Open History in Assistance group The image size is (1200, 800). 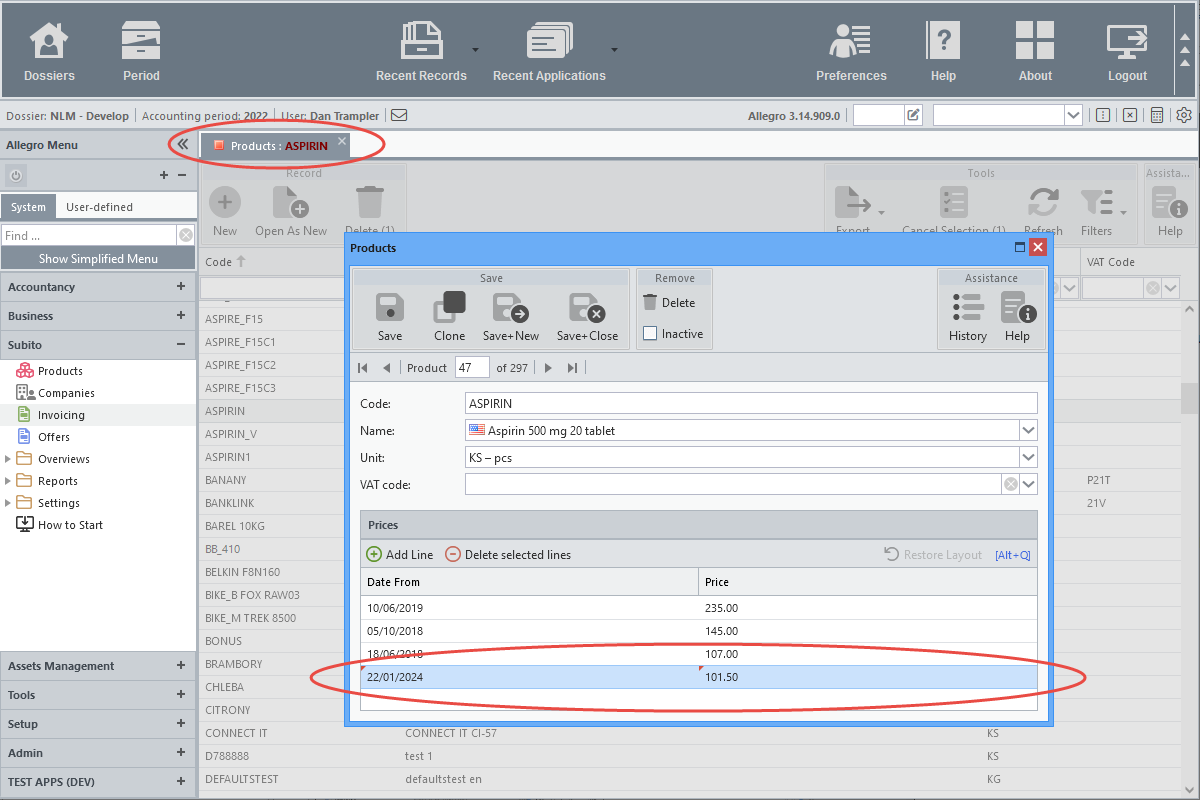coord(968,317)
